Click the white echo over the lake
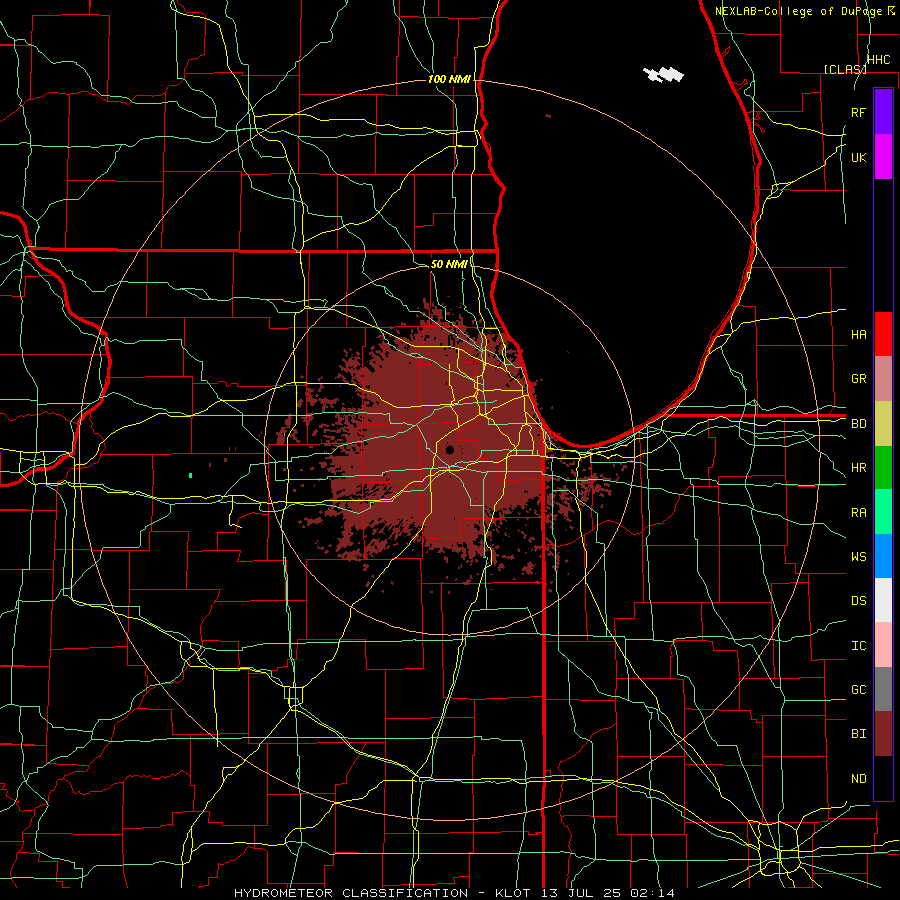Image resolution: width=900 pixels, height=900 pixels. pyautogui.click(x=664, y=74)
